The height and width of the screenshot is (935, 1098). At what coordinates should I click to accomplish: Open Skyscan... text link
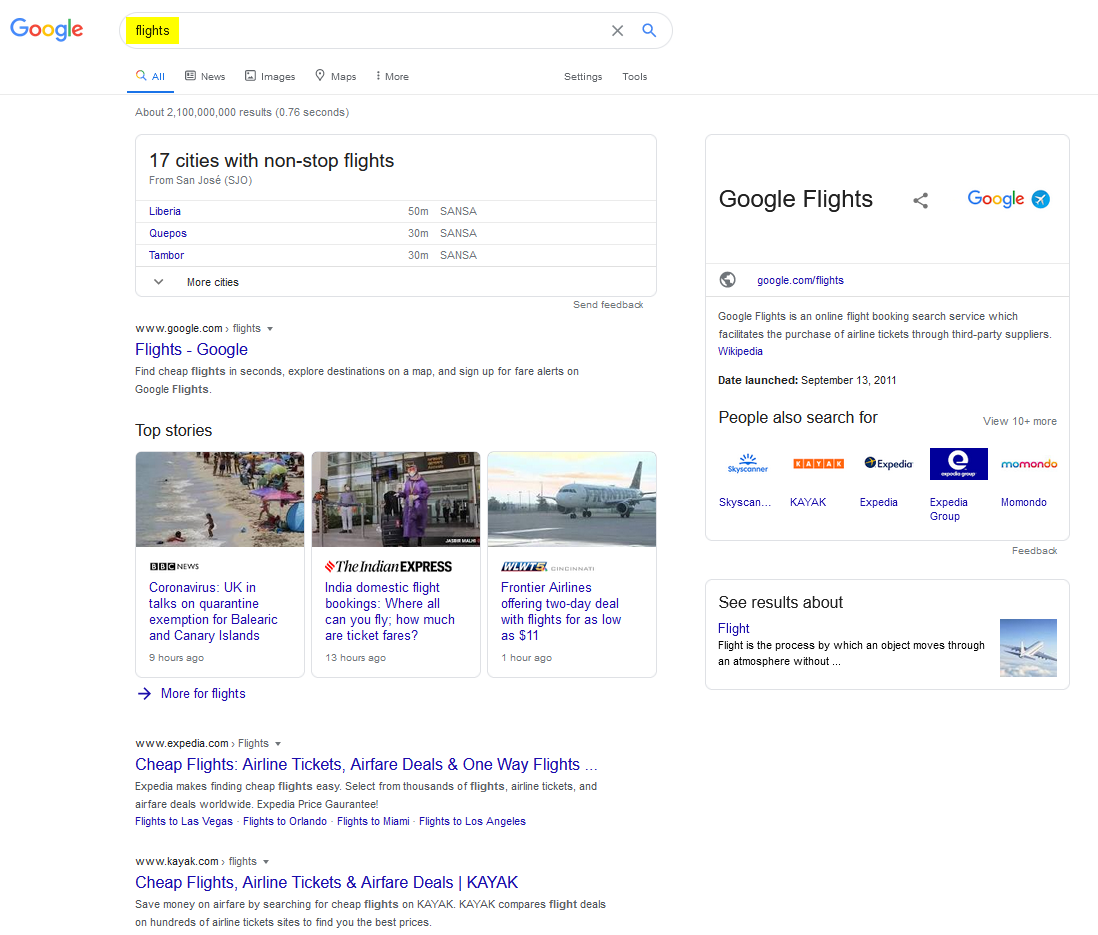[x=745, y=502]
